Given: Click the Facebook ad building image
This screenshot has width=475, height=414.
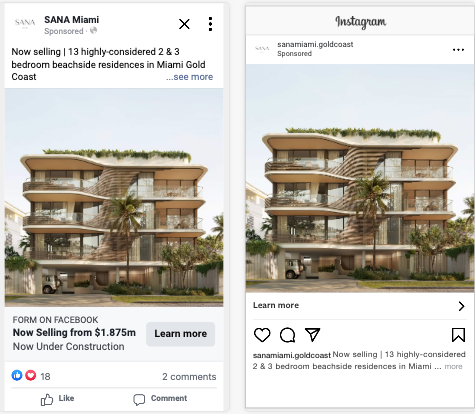Looking at the screenshot, I should click(x=114, y=197).
